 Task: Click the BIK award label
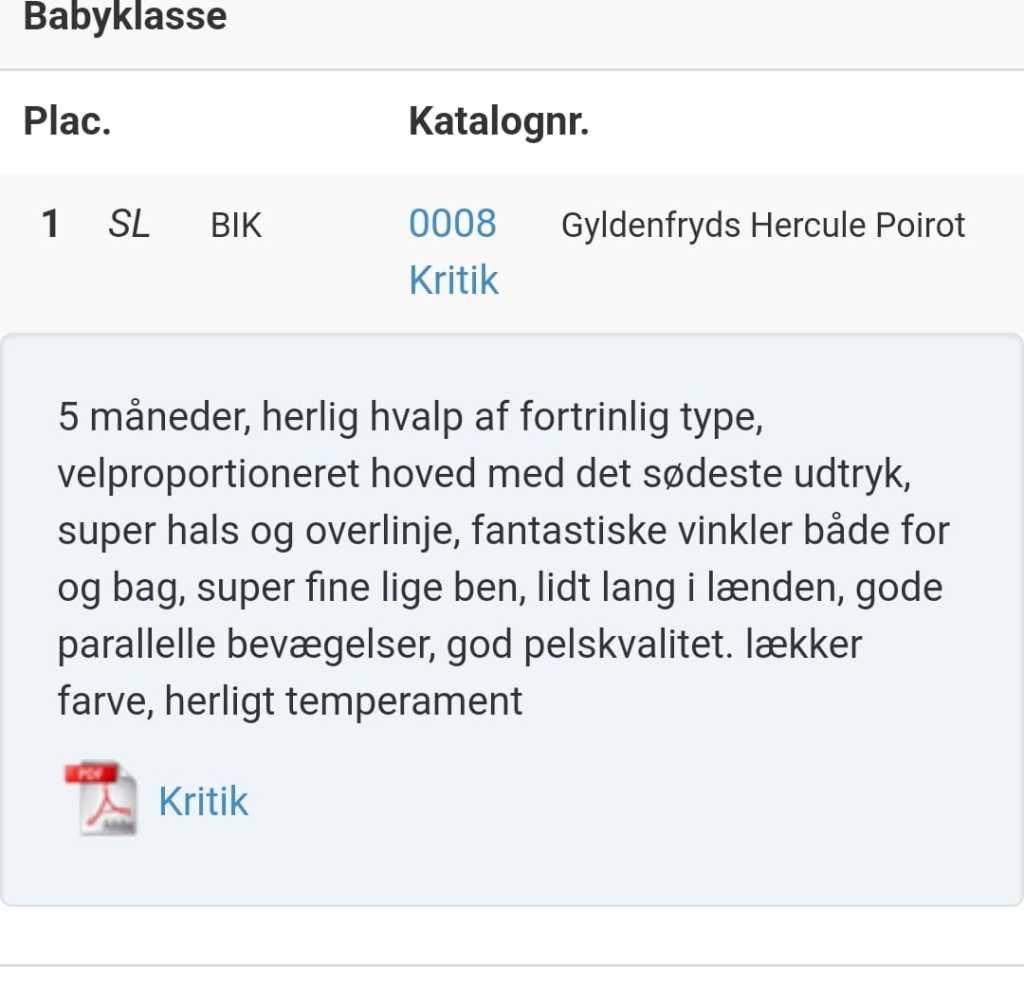click(236, 226)
